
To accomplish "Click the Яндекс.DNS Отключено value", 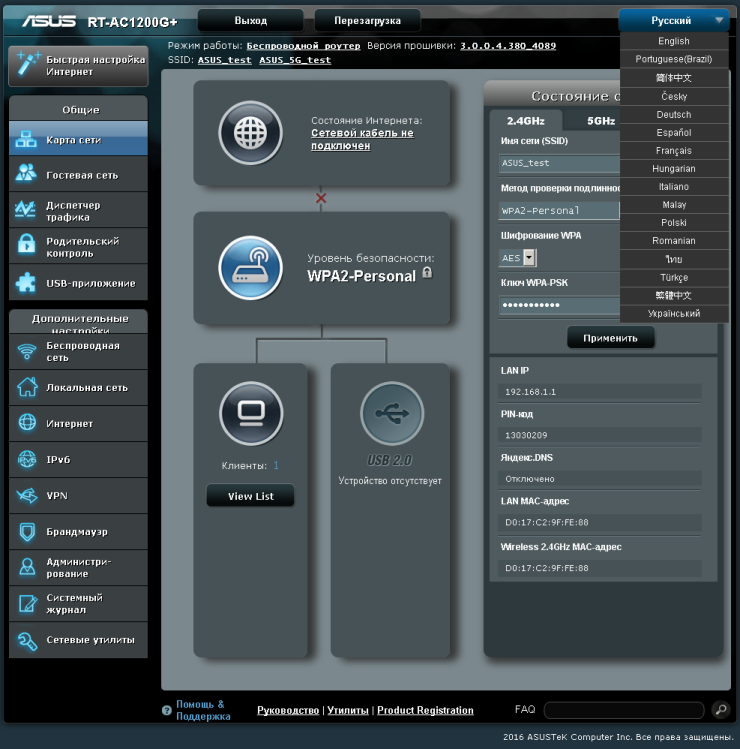I will [x=530, y=479].
